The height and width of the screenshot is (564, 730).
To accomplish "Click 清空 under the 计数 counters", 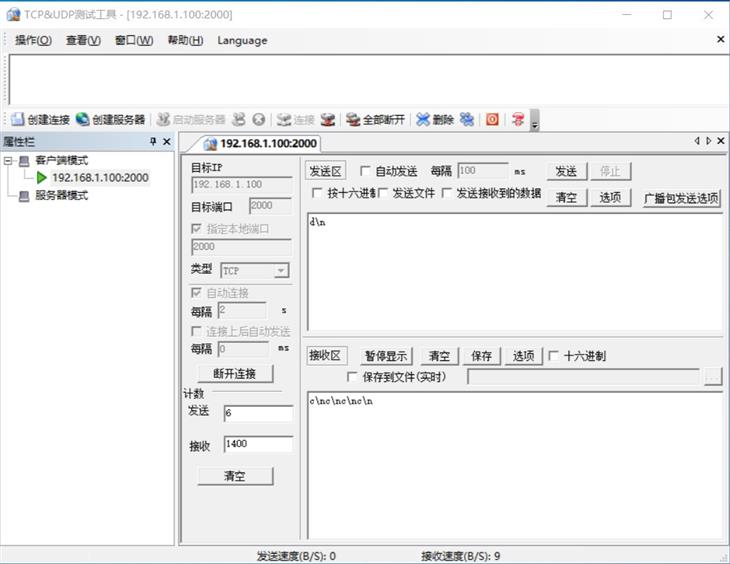I will click(x=235, y=476).
